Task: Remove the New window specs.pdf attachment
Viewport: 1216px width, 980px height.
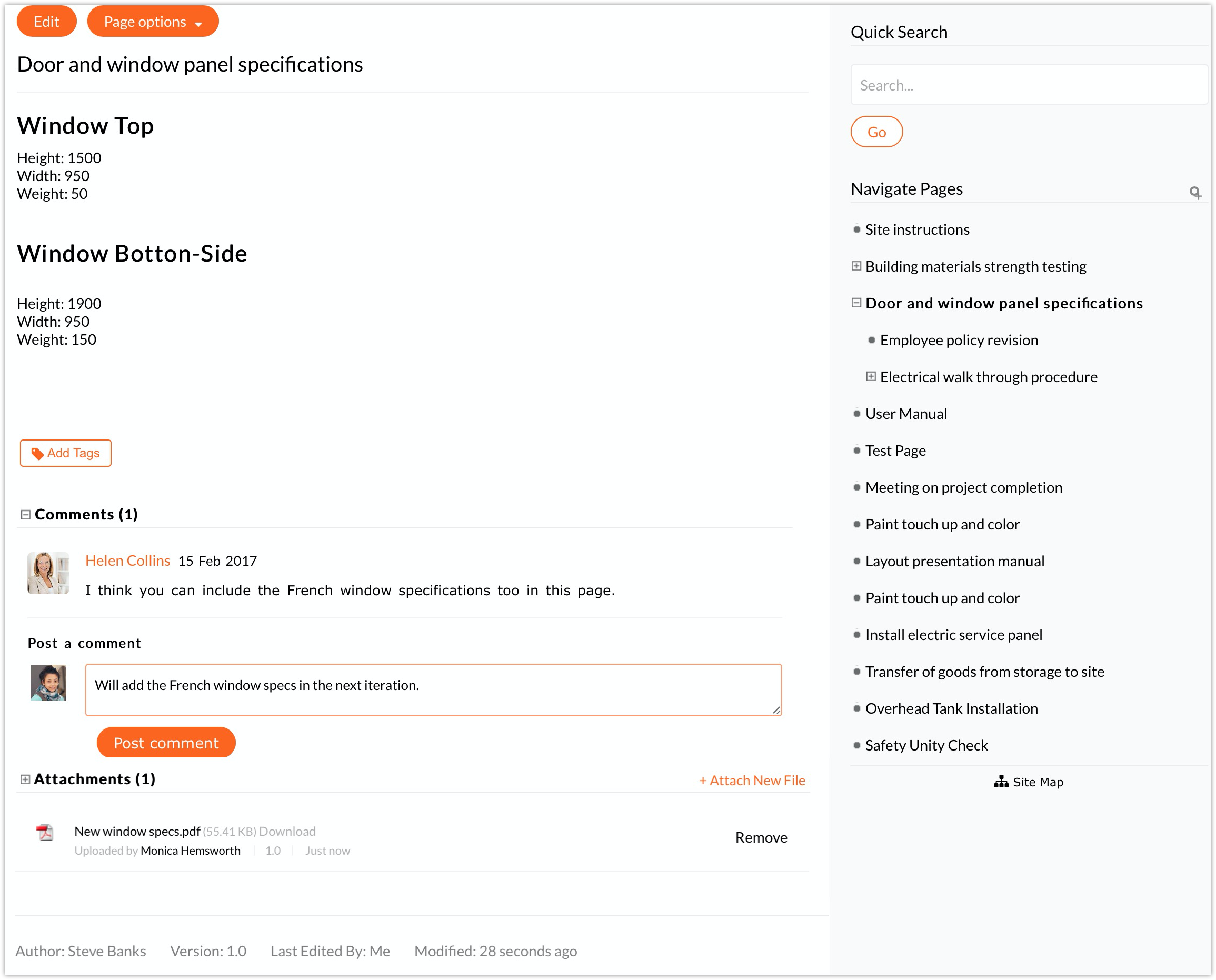Action: (761, 838)
